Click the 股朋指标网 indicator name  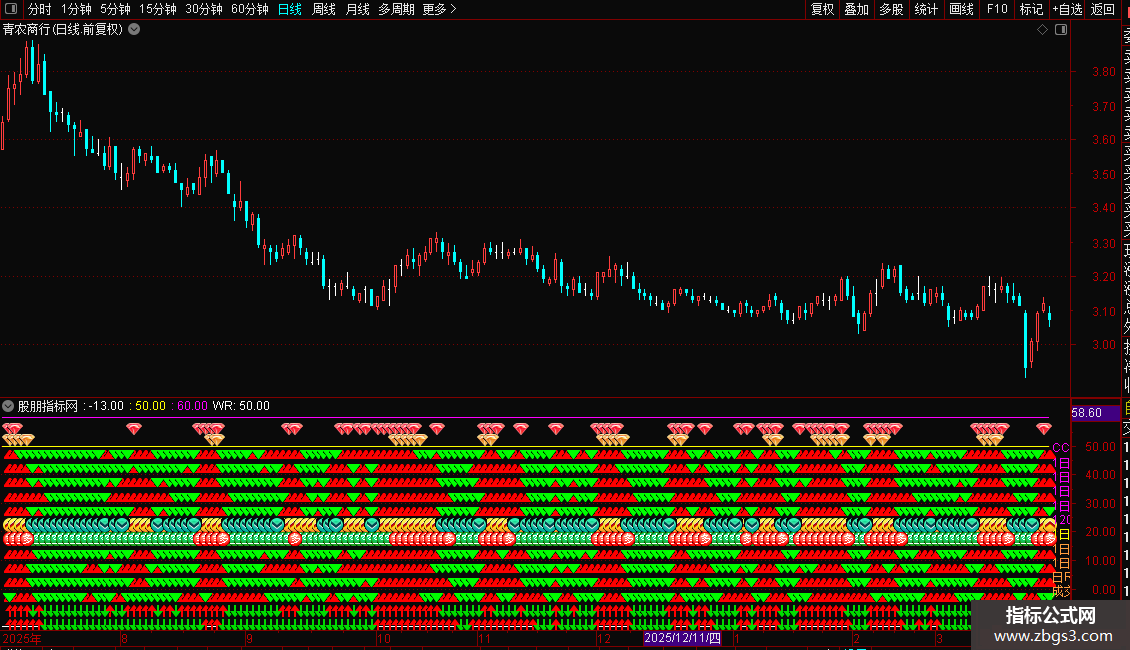48,406
